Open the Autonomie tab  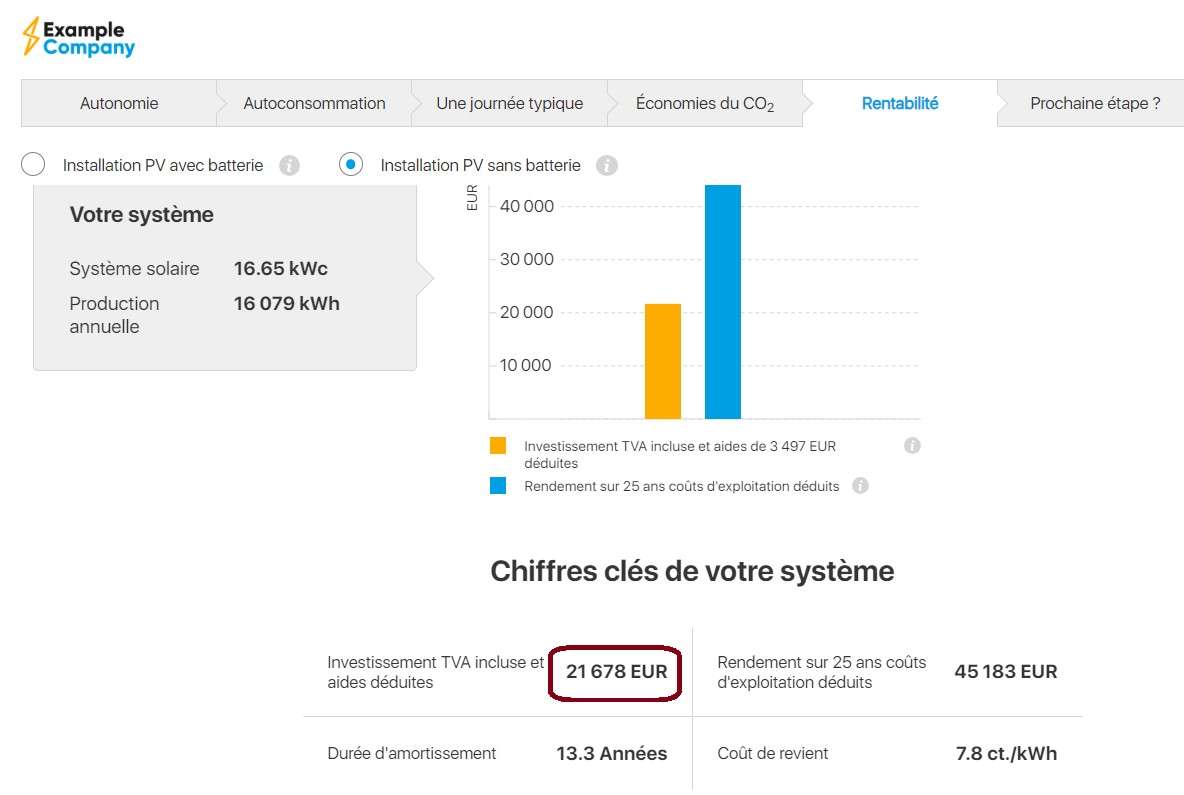point(119,103)
